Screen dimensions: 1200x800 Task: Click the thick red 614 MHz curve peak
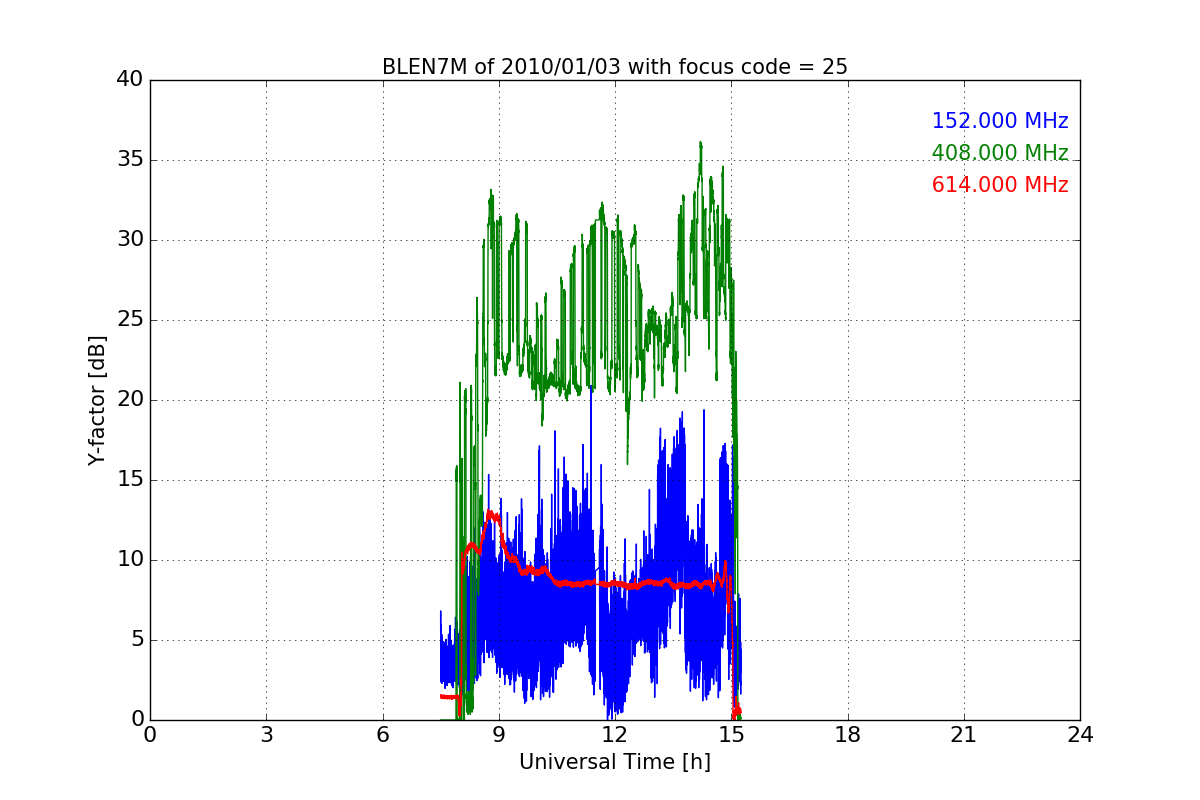[490, 513]
